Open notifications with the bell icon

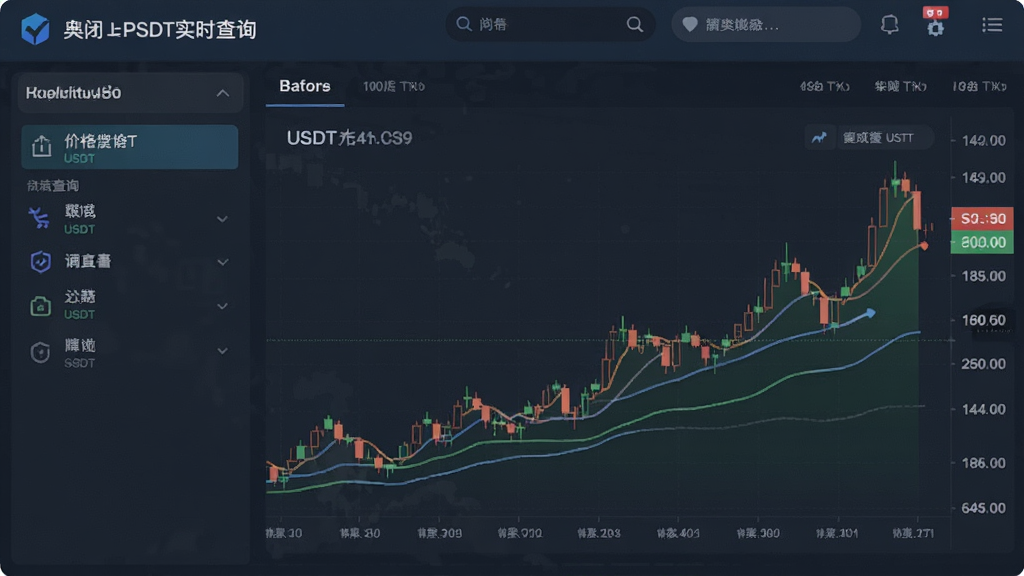point(889,25)
